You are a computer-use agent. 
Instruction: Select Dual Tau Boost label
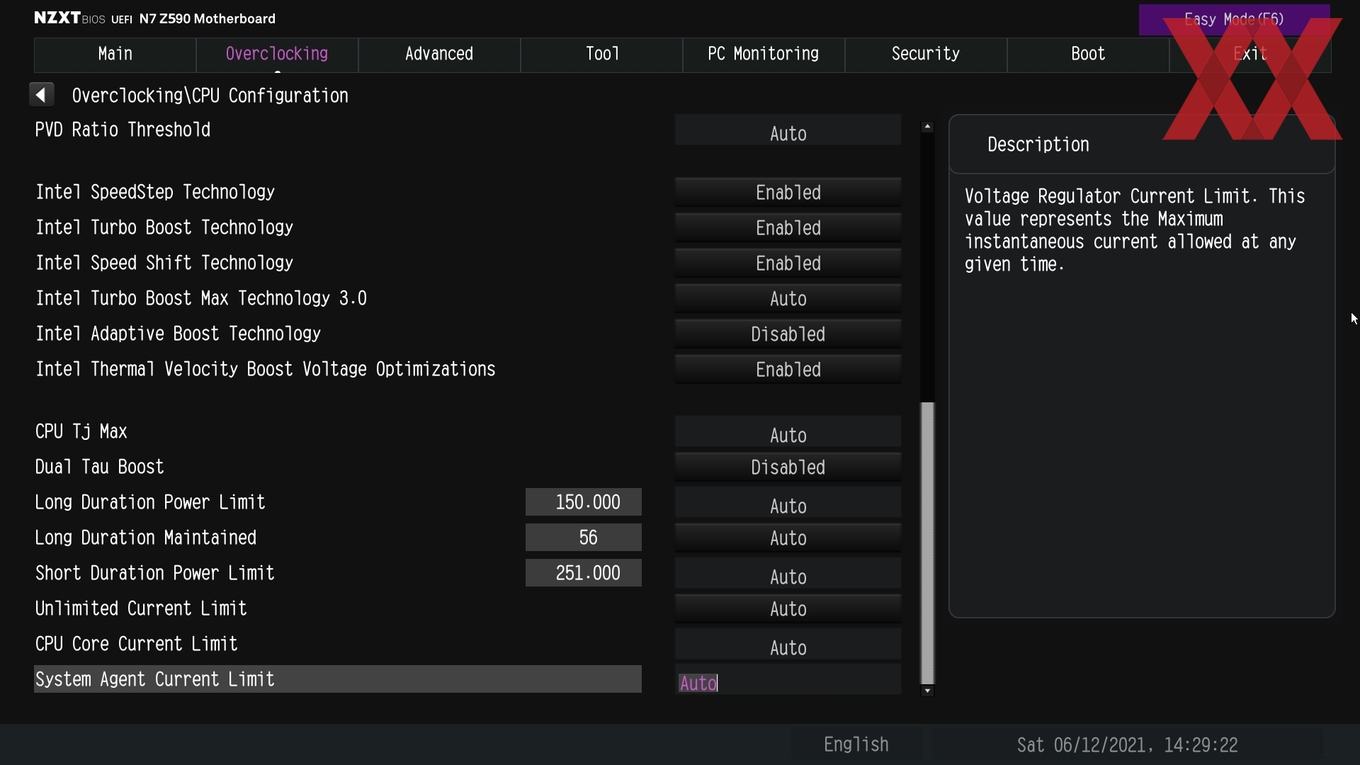point(99,467)
